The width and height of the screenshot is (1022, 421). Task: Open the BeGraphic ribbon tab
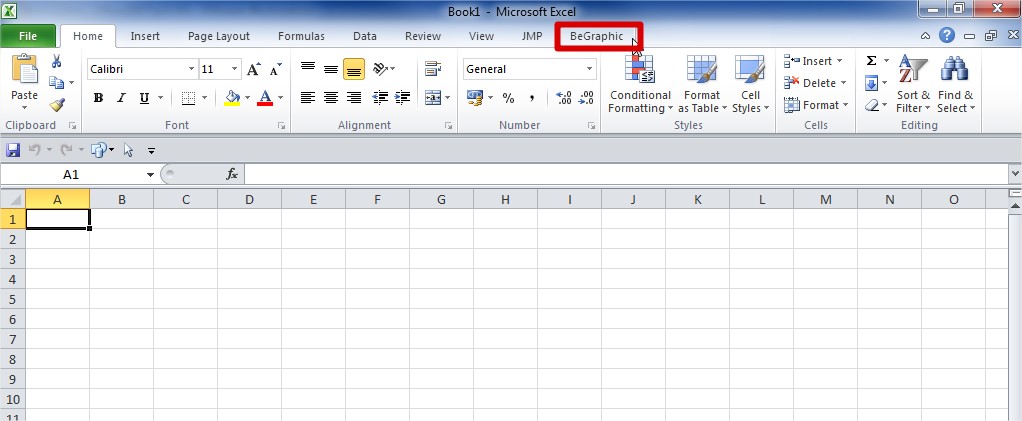[596, 37]
